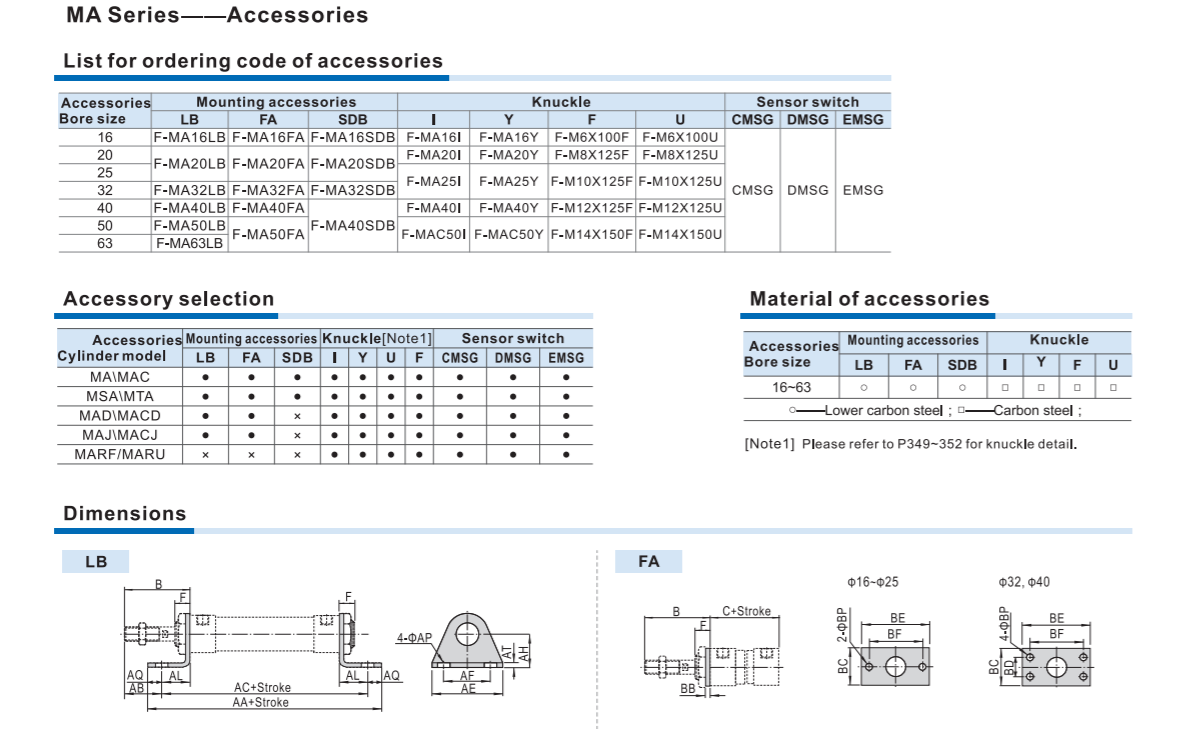Click the LB label under Dimensions
Screen dimensions: 1186x729
tap(96, 562)
